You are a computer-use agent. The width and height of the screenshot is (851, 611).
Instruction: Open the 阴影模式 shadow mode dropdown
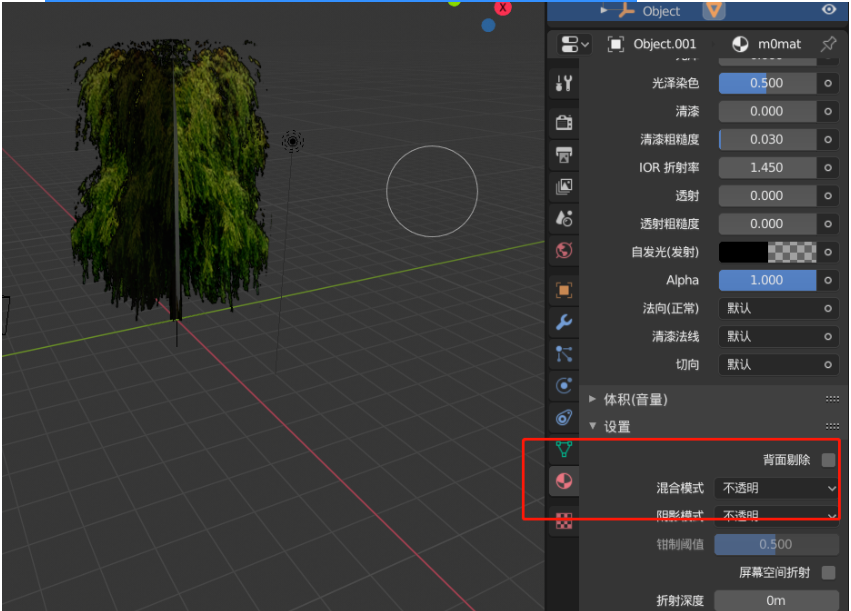pos(775,514)
